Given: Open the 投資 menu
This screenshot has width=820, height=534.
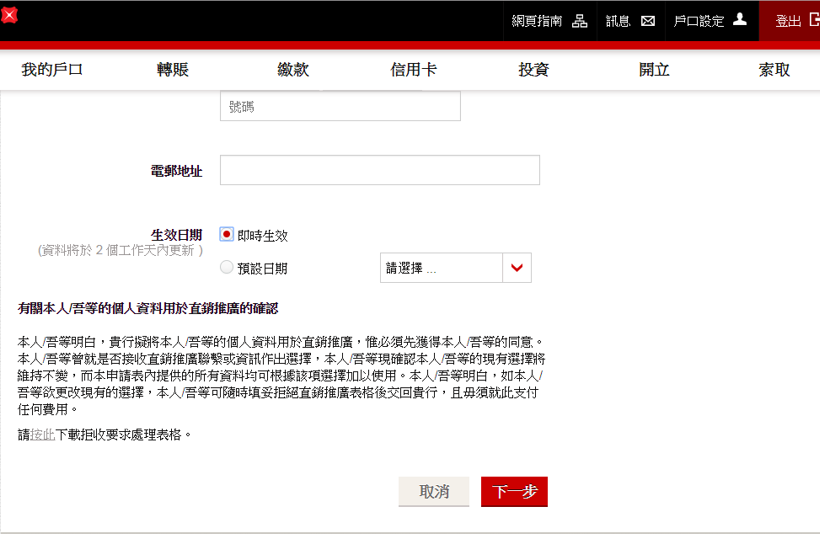Looking at the screenshot, I should coord(533,70).
